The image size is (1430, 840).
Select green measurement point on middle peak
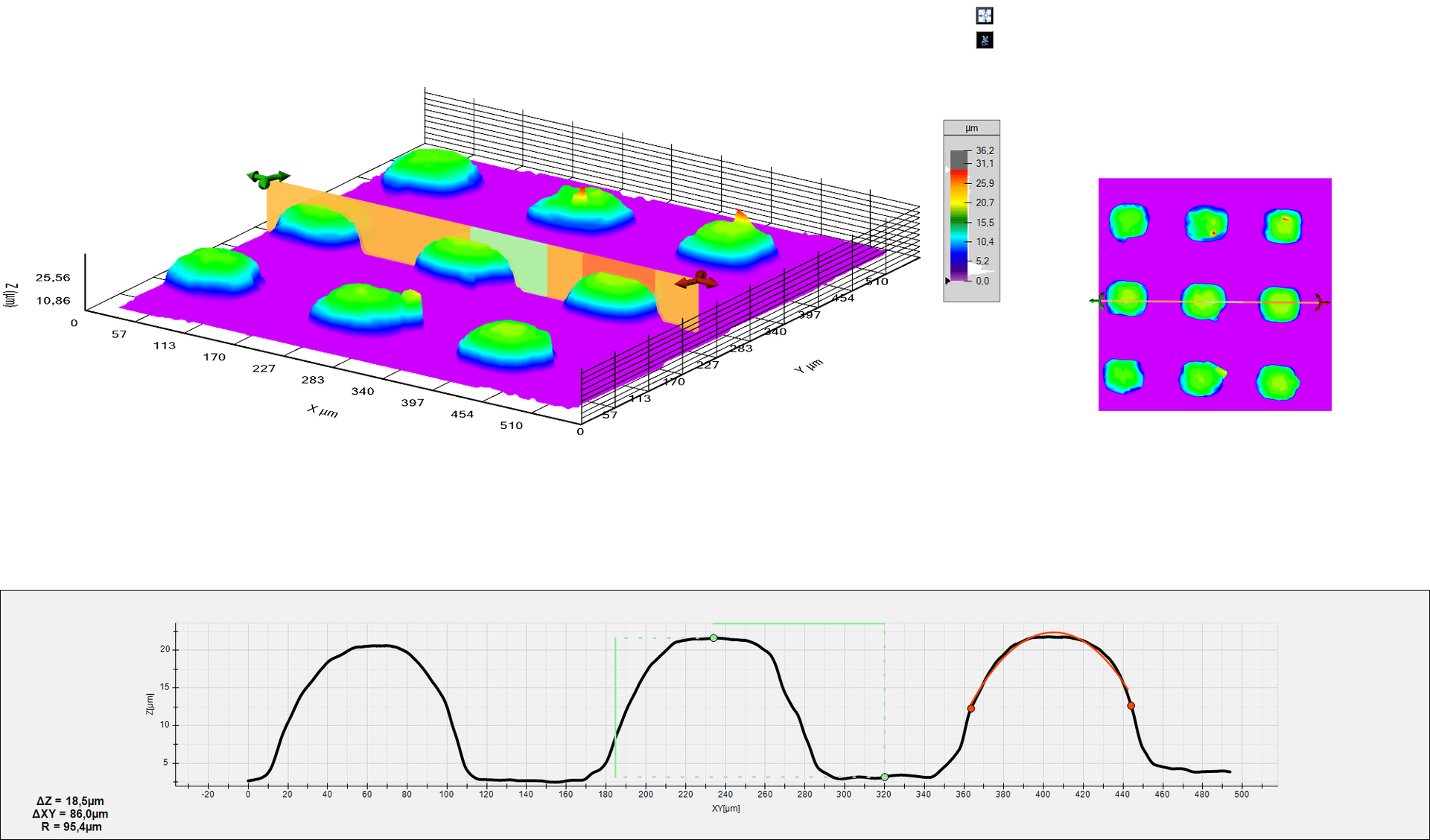coord(714,638)
